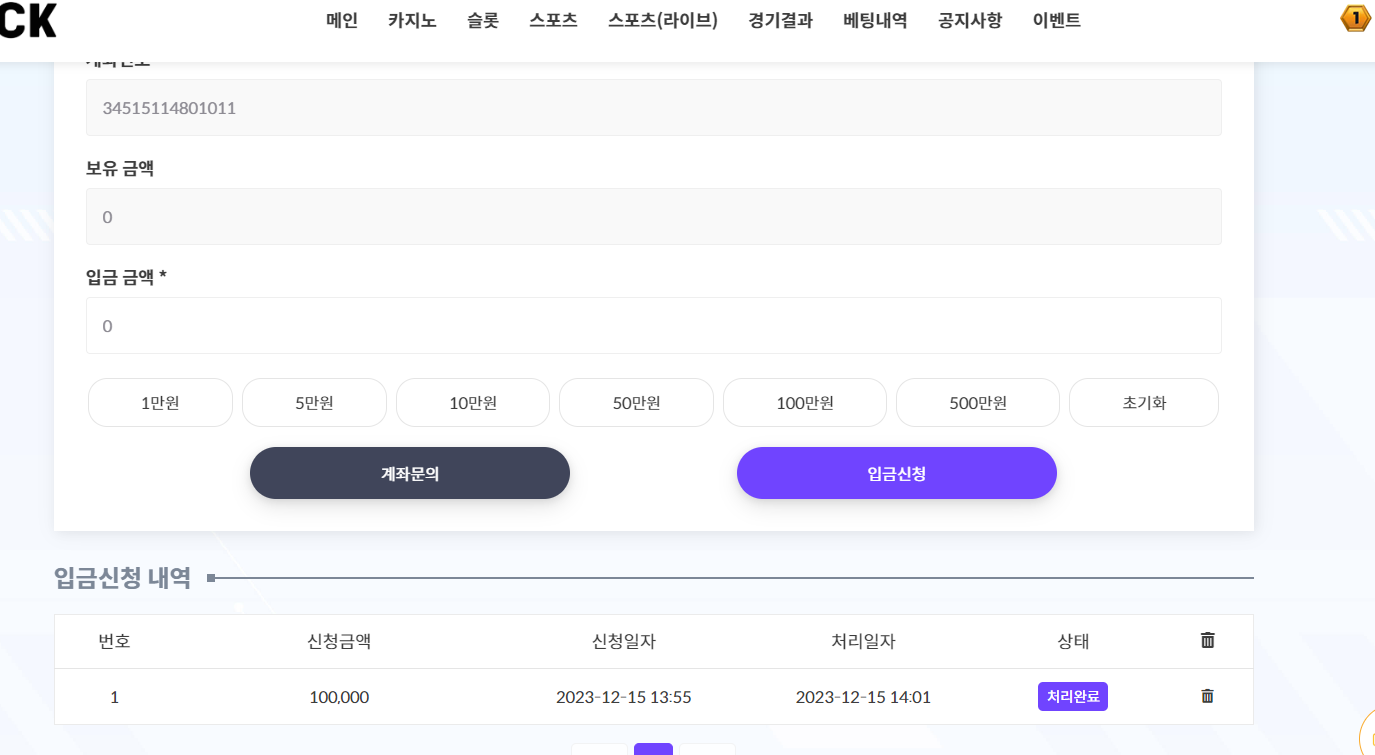Choose the 50만원 quick amount
This screenshot has width=1375, height=755.
pos(636,403)
